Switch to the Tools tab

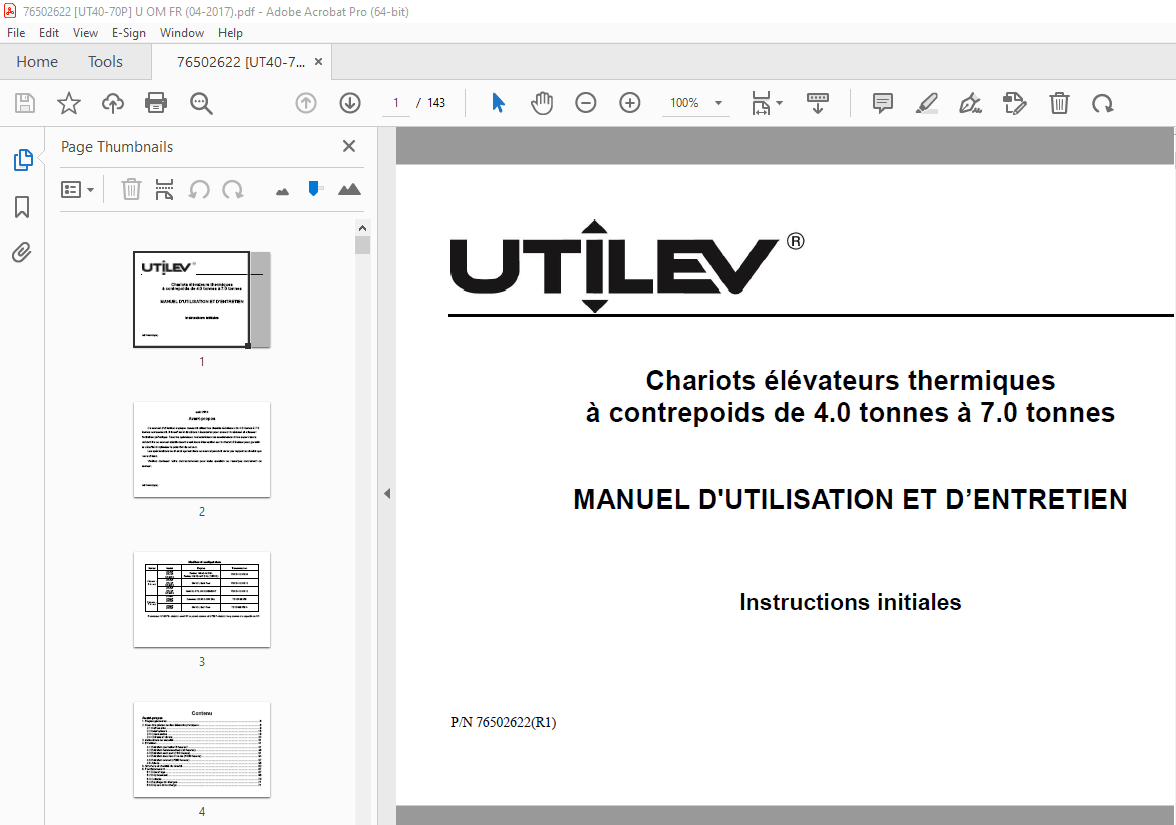point(105,61)
